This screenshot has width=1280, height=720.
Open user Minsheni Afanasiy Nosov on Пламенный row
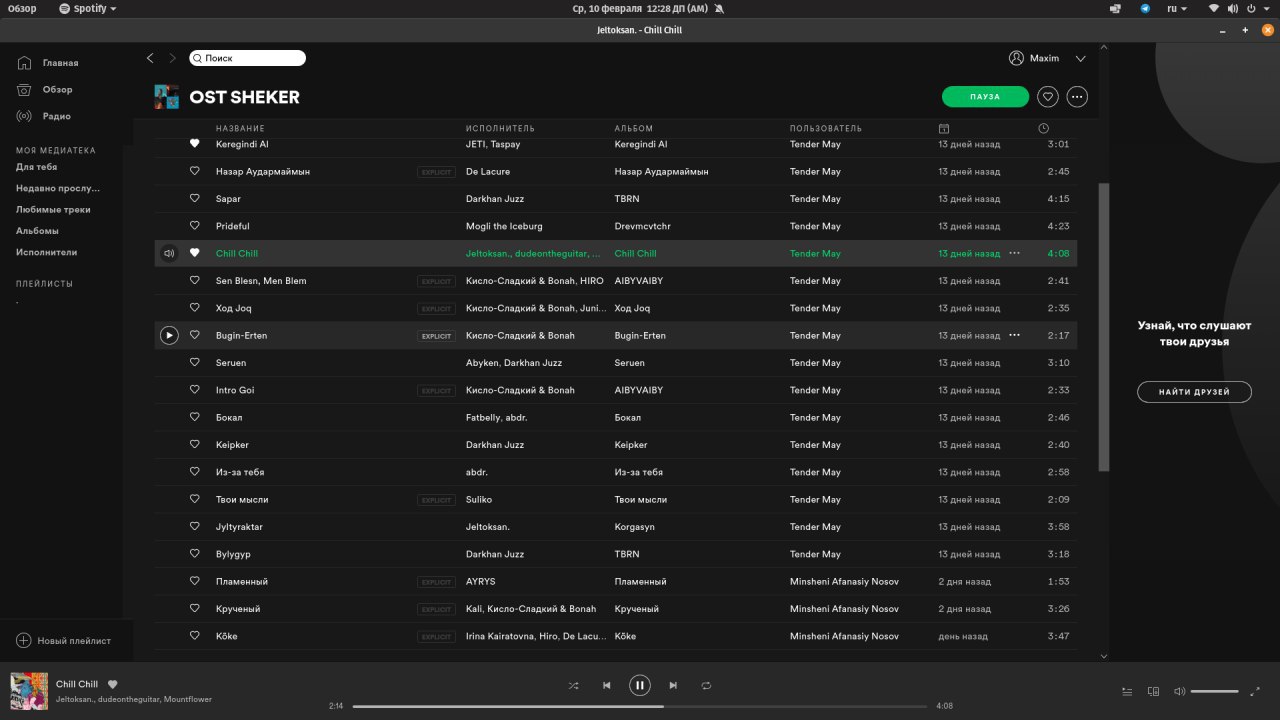coord(844,581)
